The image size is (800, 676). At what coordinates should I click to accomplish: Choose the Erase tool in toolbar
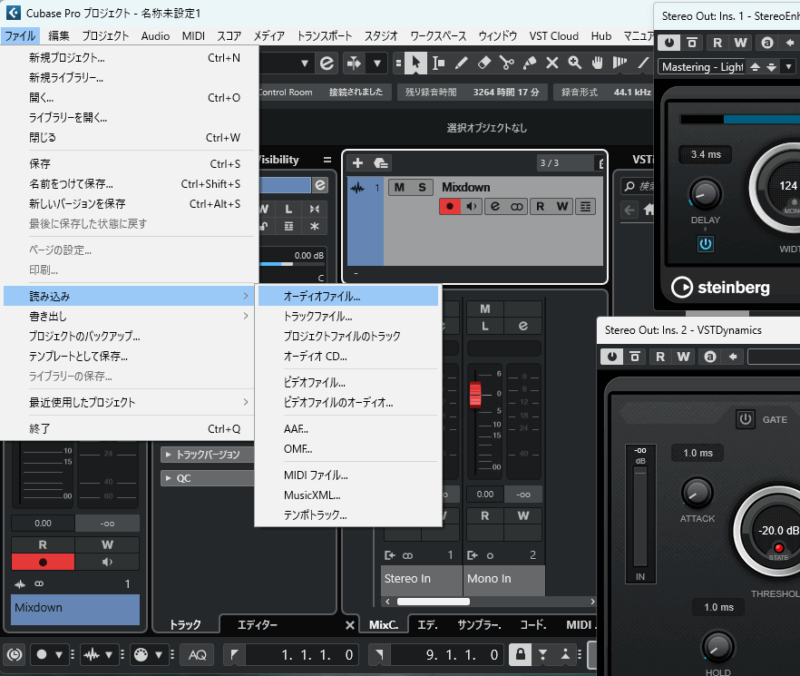[484, 63]
